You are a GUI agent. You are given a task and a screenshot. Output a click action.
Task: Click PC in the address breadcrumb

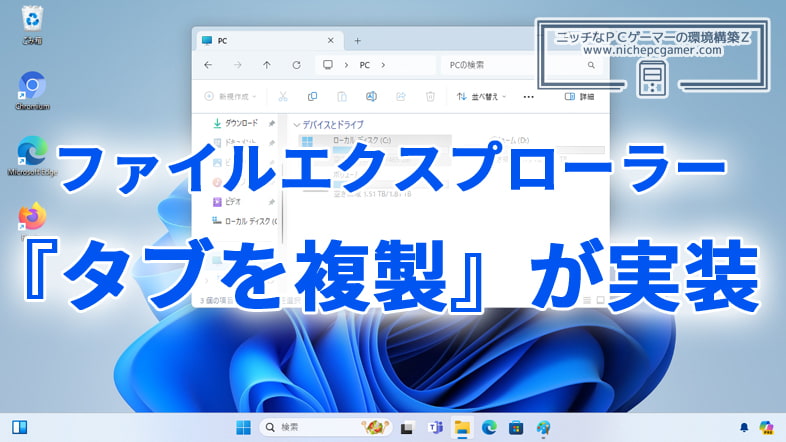click(x=364, y=65)
